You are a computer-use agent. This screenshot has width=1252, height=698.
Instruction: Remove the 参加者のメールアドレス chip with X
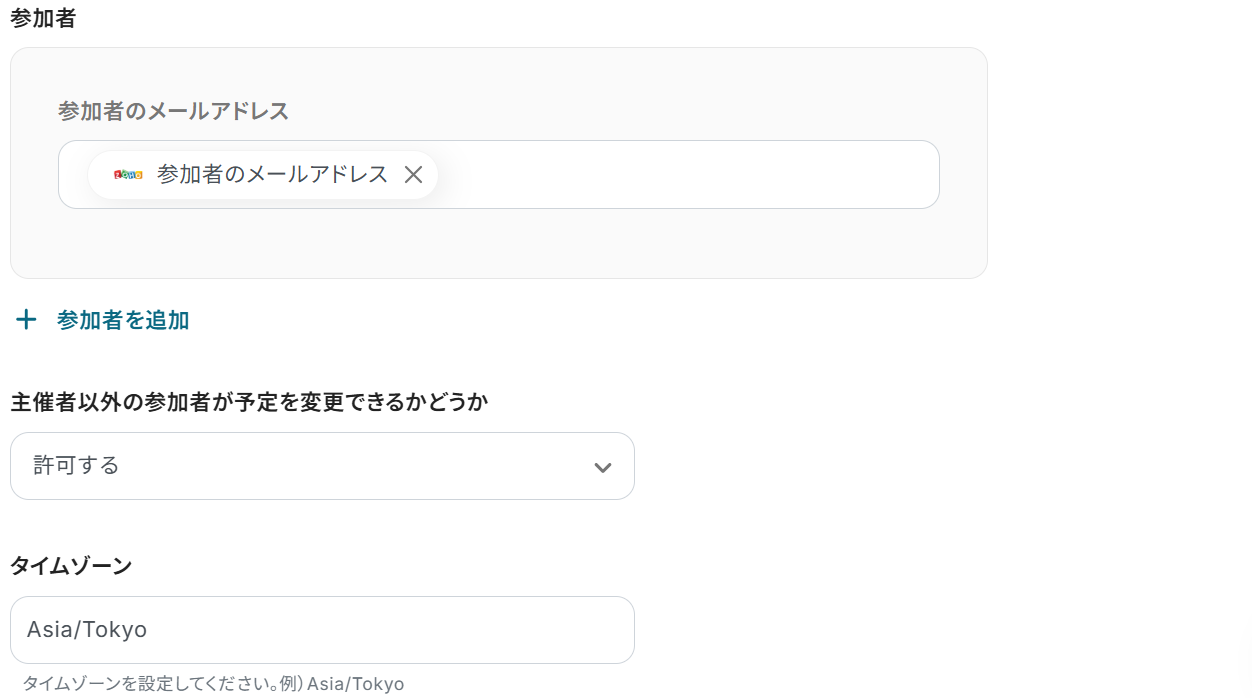(x=413, y=175)
